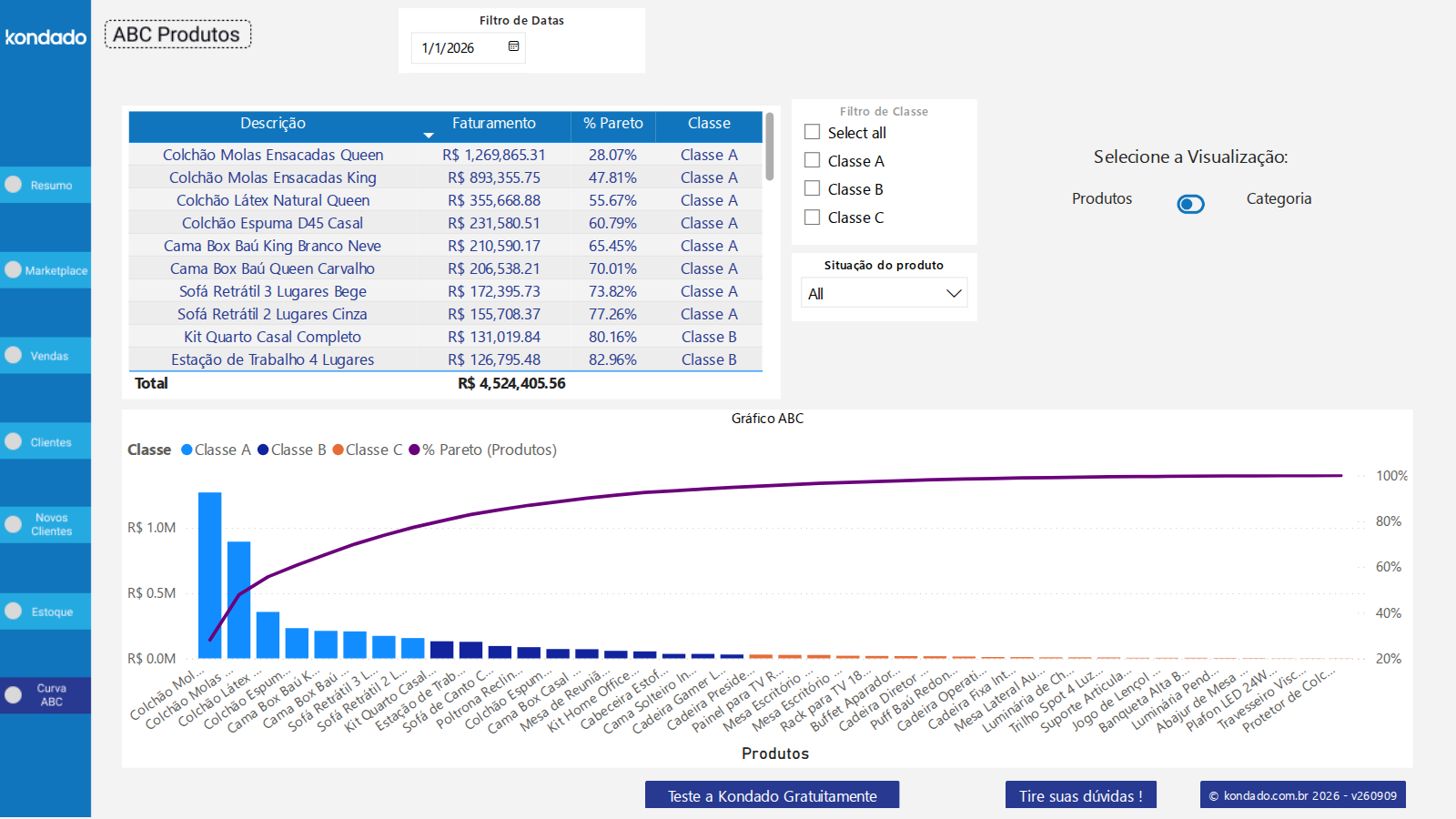Click the tallest bar in the ABC chart

[x=210, y=575]
